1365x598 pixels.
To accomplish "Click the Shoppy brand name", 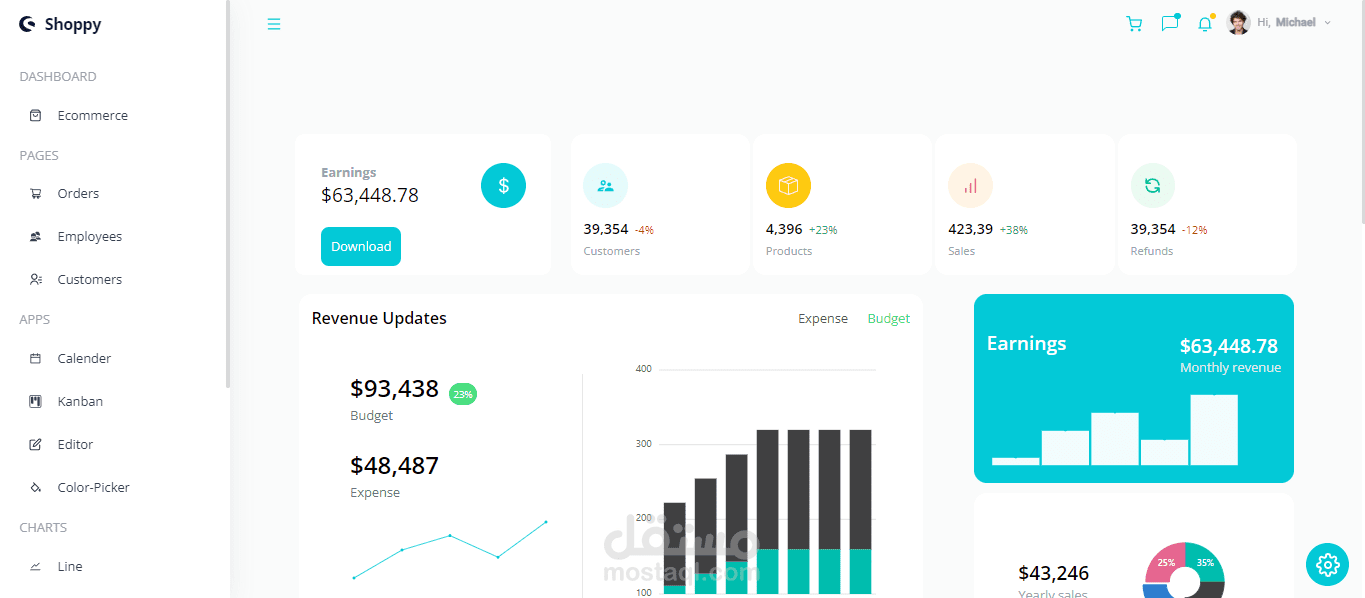I will pos(73,24).
